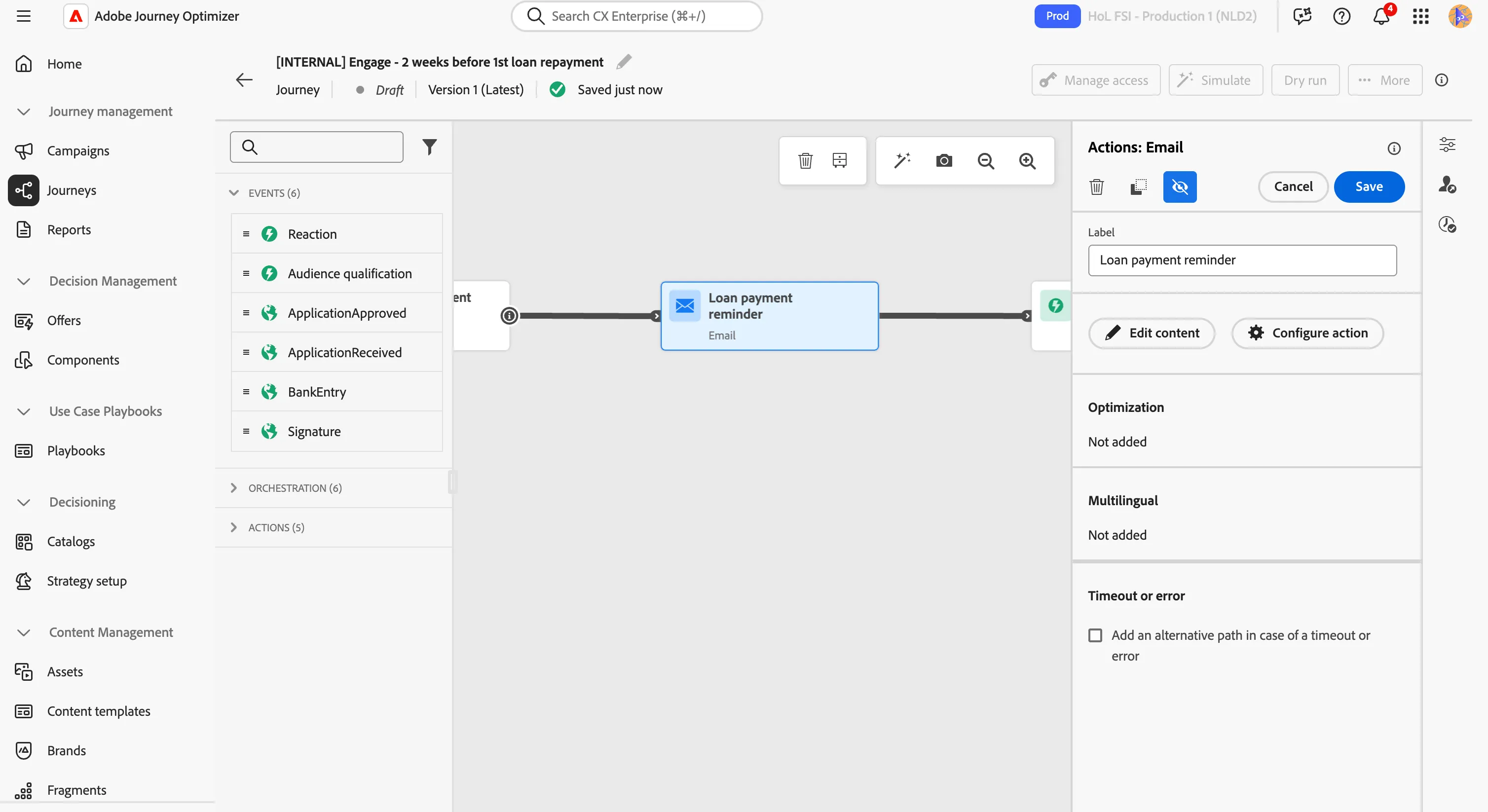Click Edit content button
This screenshot has width=1488, height=812.
1151,333
